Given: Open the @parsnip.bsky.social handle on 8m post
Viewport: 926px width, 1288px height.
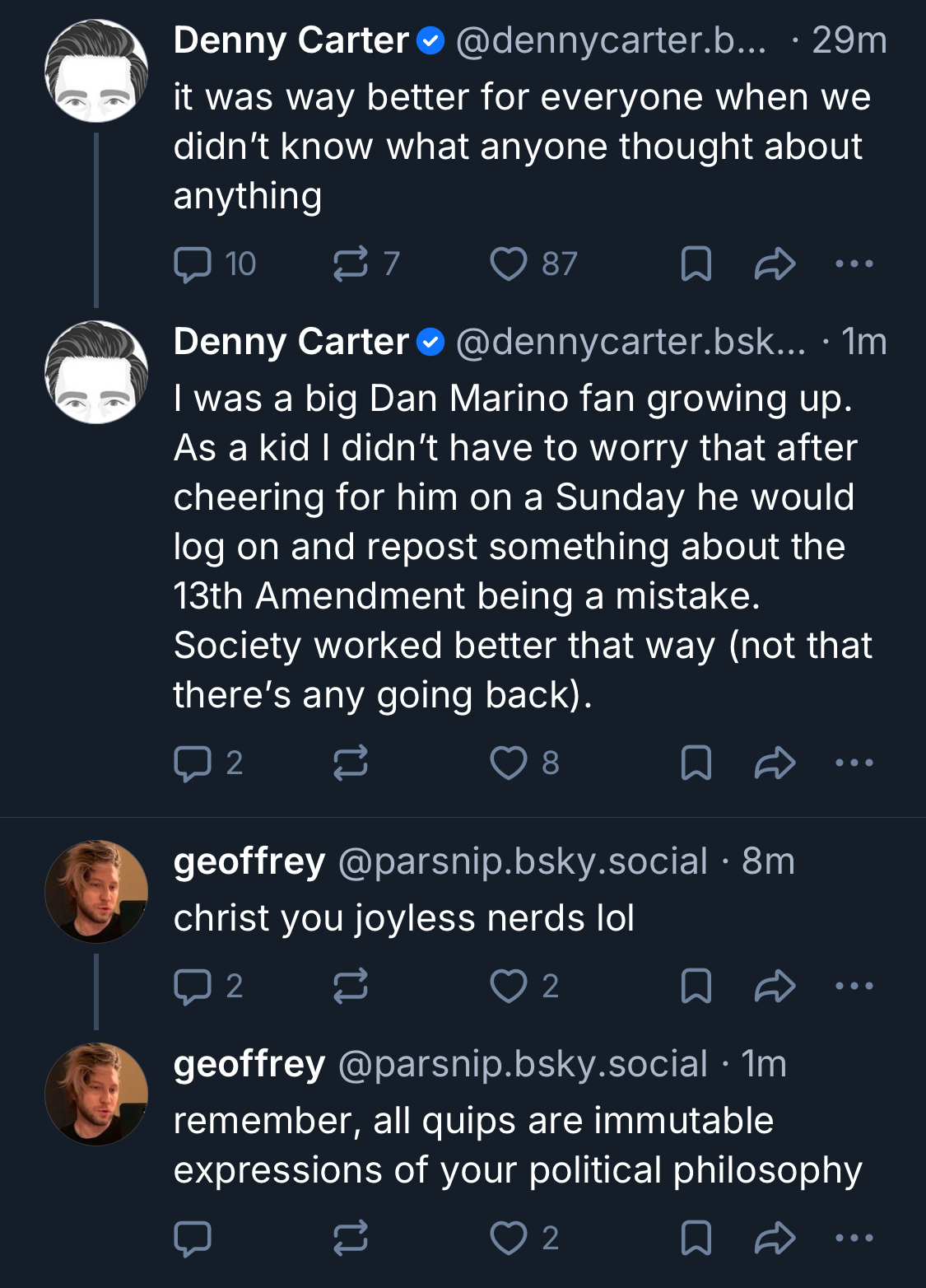Looking at the screenshot, I should (523, 861).
